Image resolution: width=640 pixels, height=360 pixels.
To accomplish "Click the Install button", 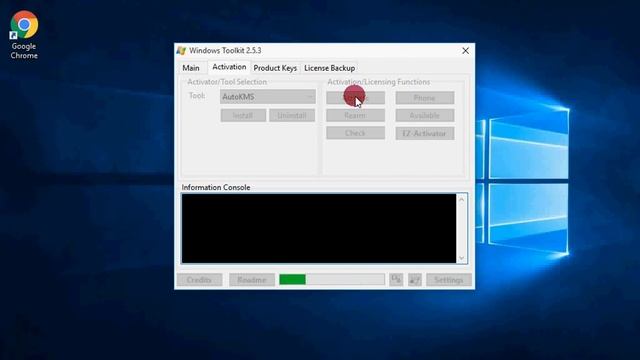I will (x=243, y=116).
